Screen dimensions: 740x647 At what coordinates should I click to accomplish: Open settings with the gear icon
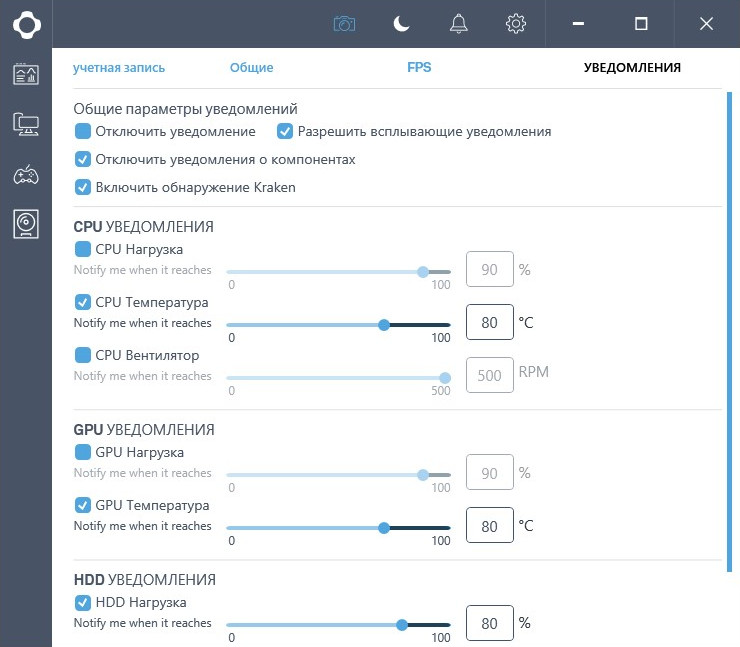tap(515, 24)
